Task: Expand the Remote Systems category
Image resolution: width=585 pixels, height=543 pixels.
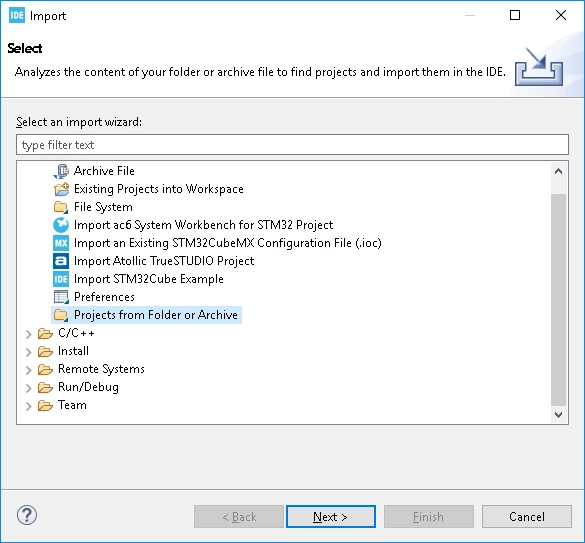Action: click(28, 369)
